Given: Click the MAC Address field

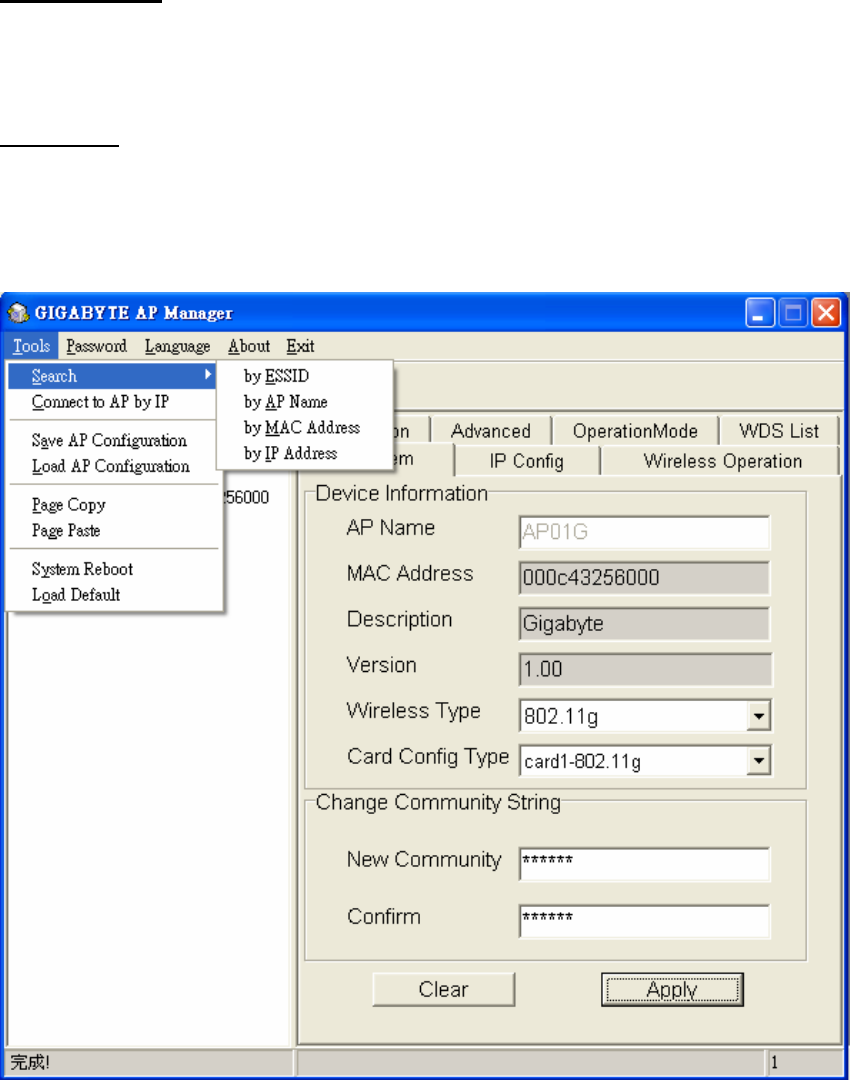Looking at the screenshot, I should point(644,577).
